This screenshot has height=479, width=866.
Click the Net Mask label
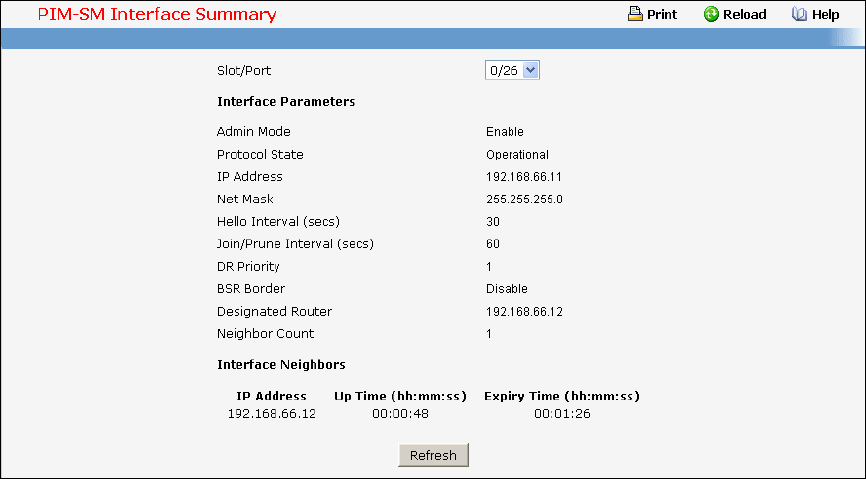[245, 199]
